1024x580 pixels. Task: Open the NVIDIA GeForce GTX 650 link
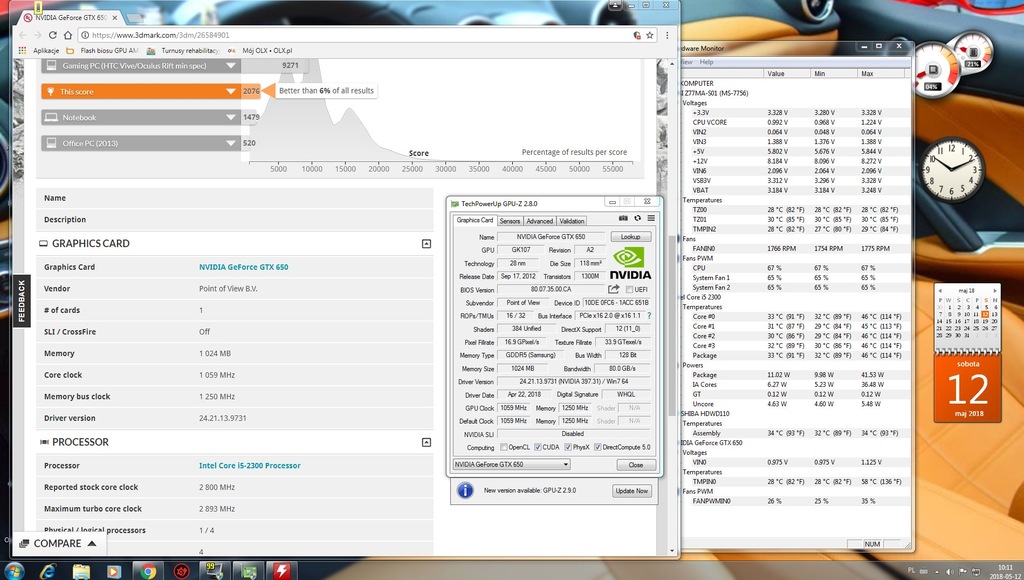244,267
